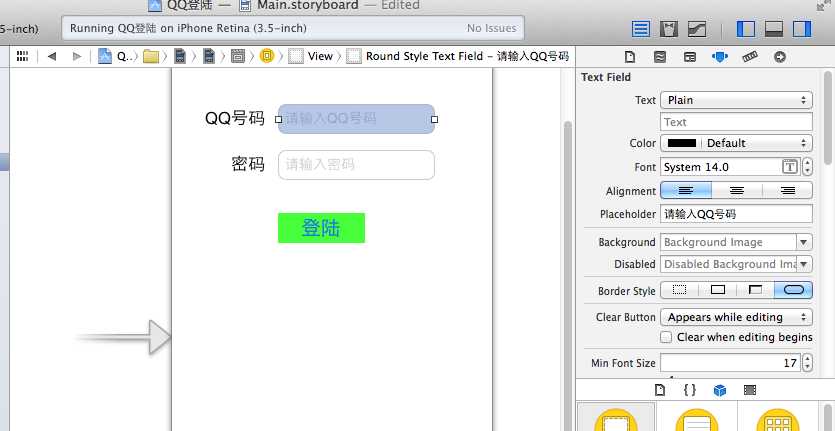835x431 pixels.
Task: Click the No Issues indicator
Action: 492,28
